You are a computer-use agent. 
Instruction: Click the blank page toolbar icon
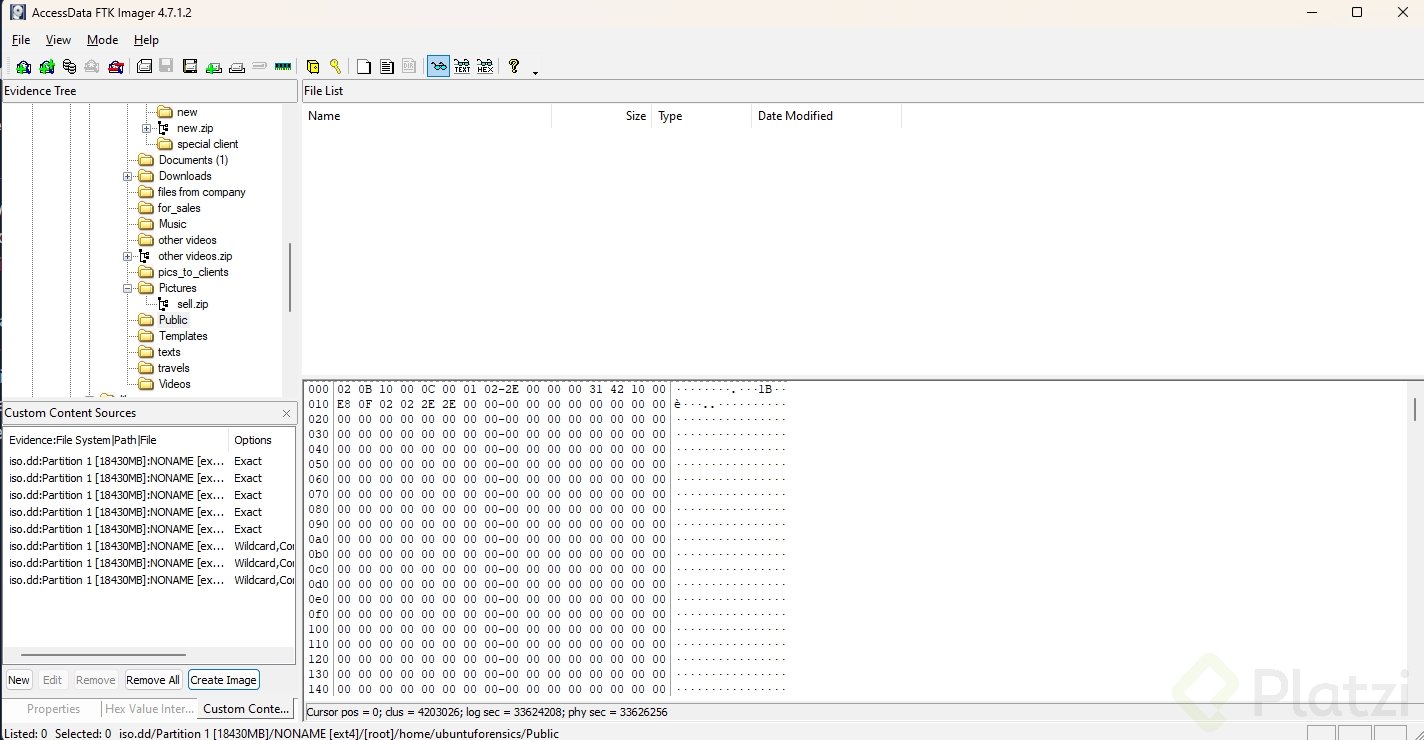pos(364,67)
